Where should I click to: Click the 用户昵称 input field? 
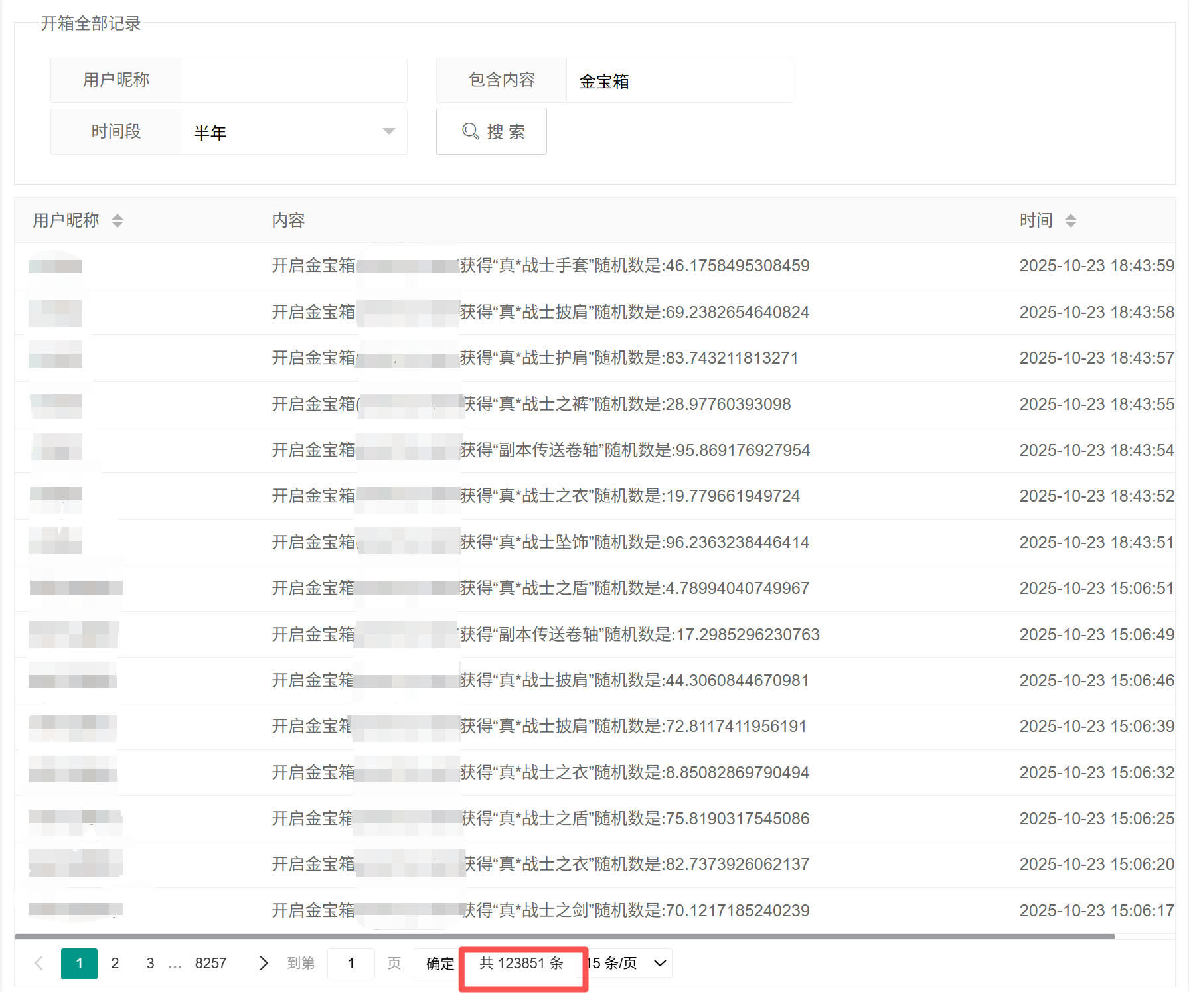coord(293,80)
